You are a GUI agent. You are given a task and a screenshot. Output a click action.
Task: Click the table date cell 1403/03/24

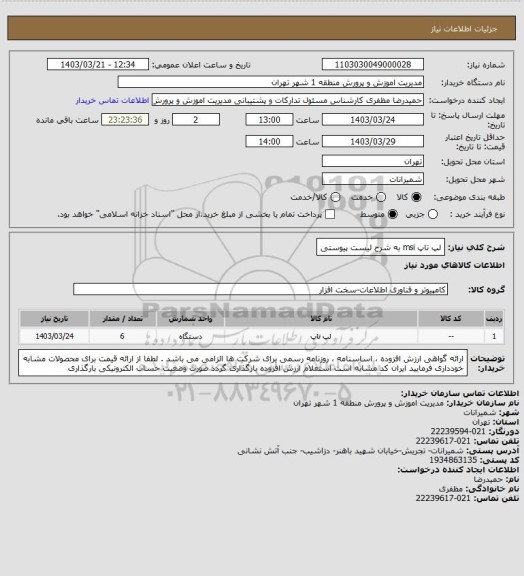pos(54,336)
